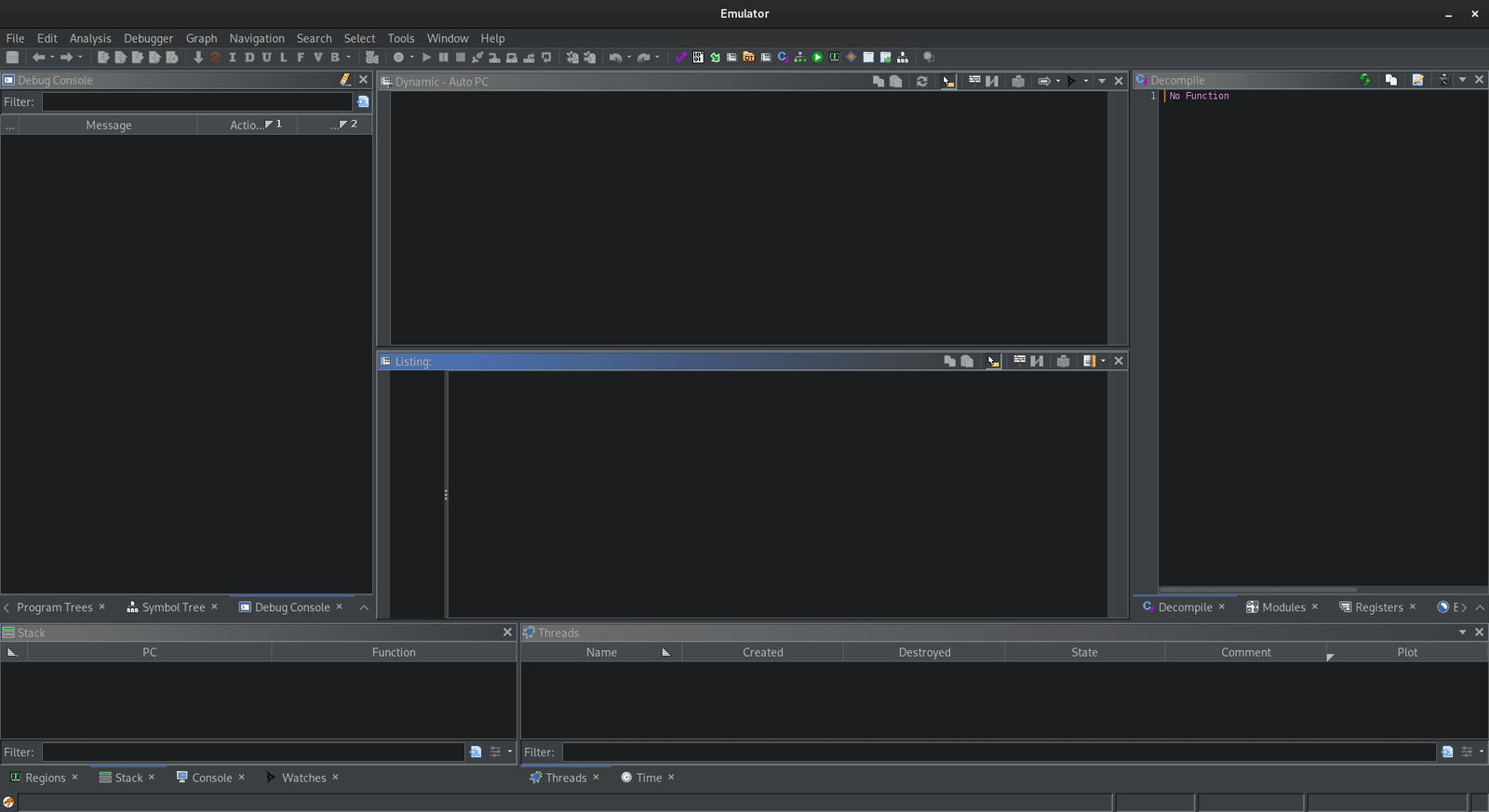Open the Undo history dropdown arrow

coord(629,58)
